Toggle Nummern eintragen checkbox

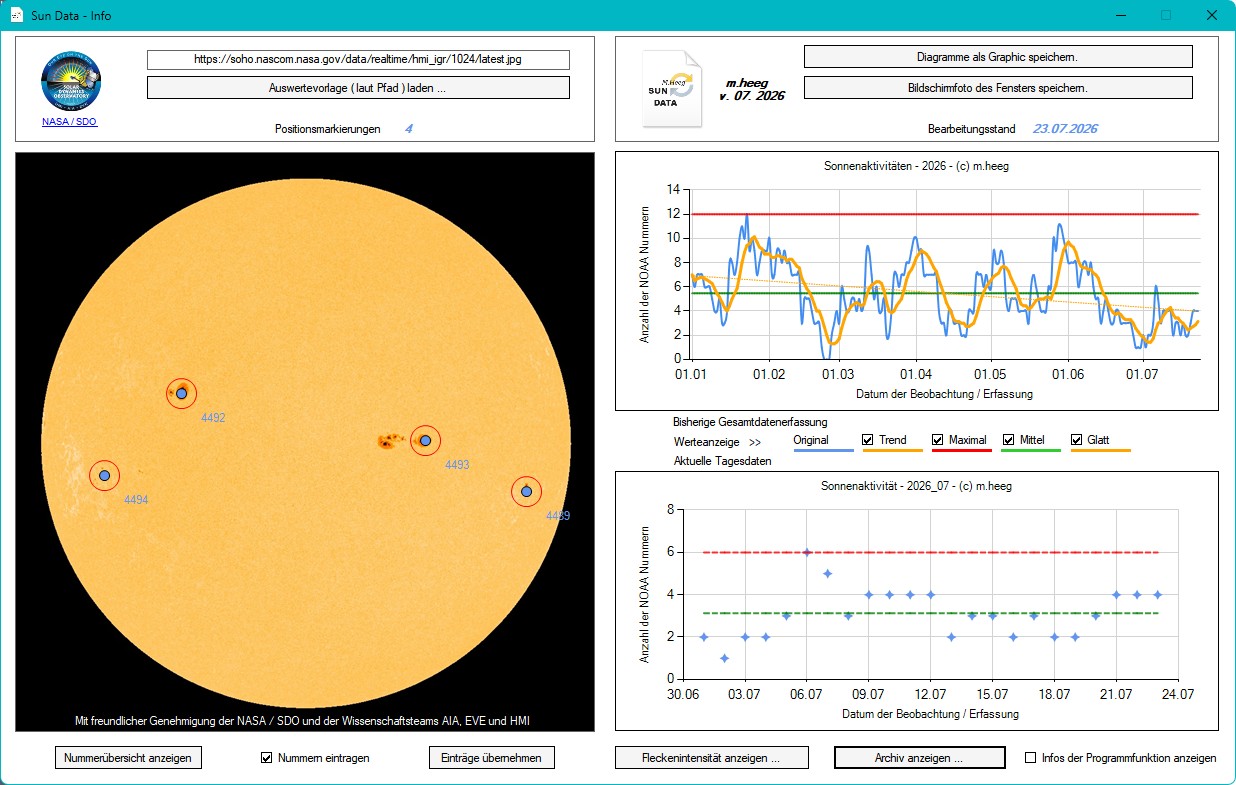266,758
